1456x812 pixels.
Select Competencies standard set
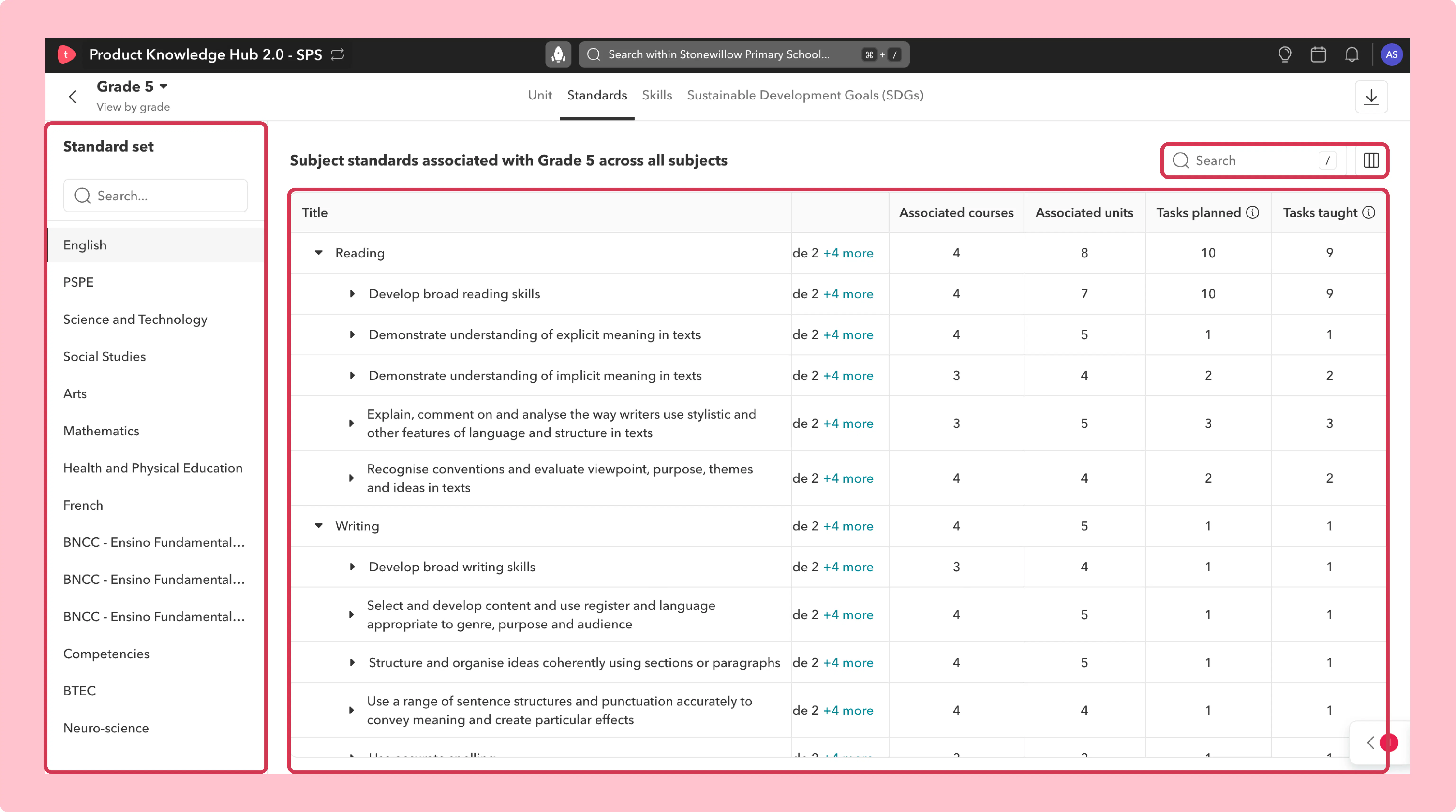156,654
